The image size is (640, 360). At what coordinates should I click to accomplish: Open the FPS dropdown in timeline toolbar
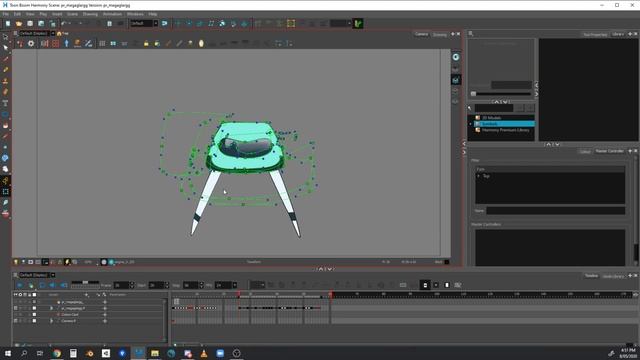(x=235, y=285)
